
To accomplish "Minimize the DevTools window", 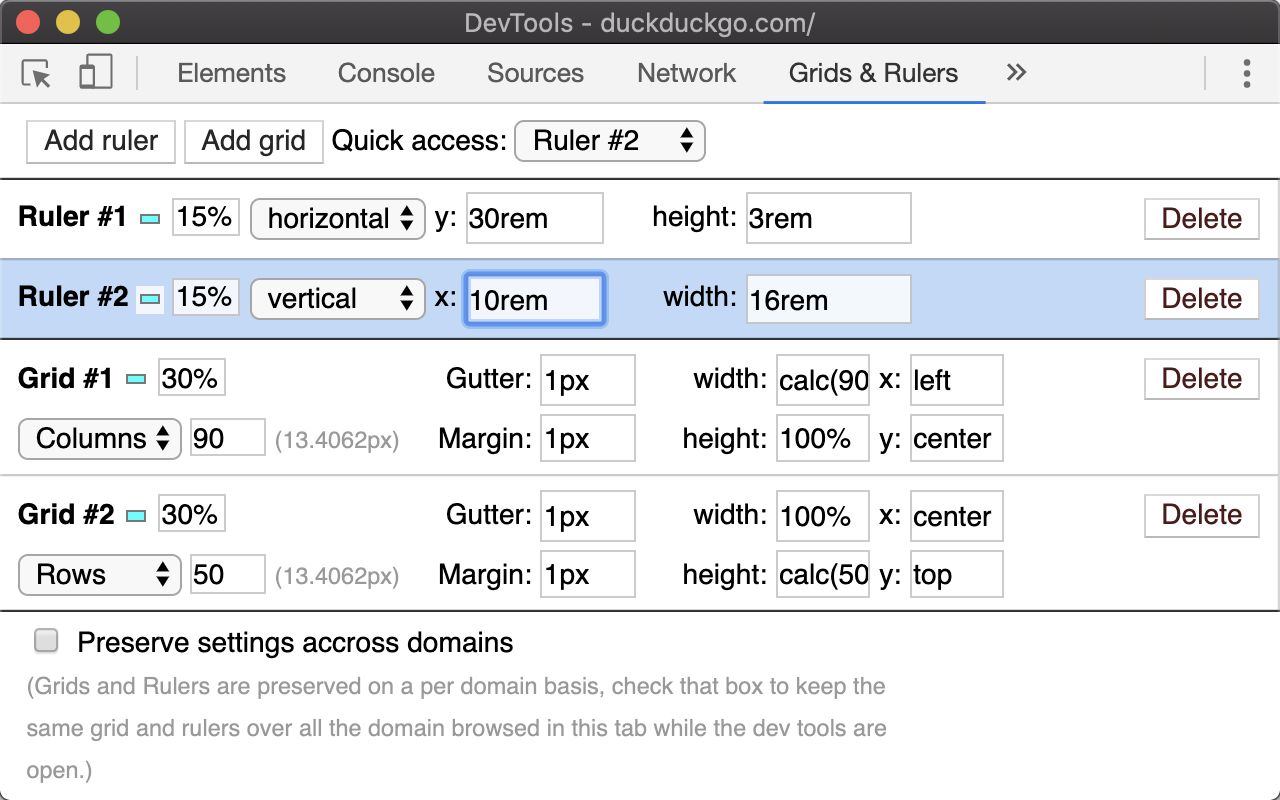I will click(68, 21).
